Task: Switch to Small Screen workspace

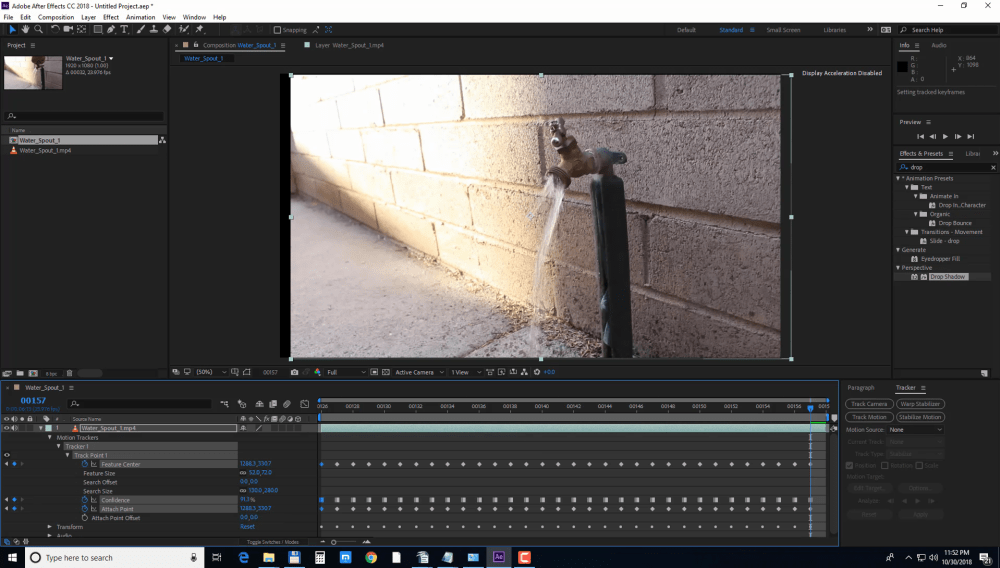Action: click(x=783, y=30)
